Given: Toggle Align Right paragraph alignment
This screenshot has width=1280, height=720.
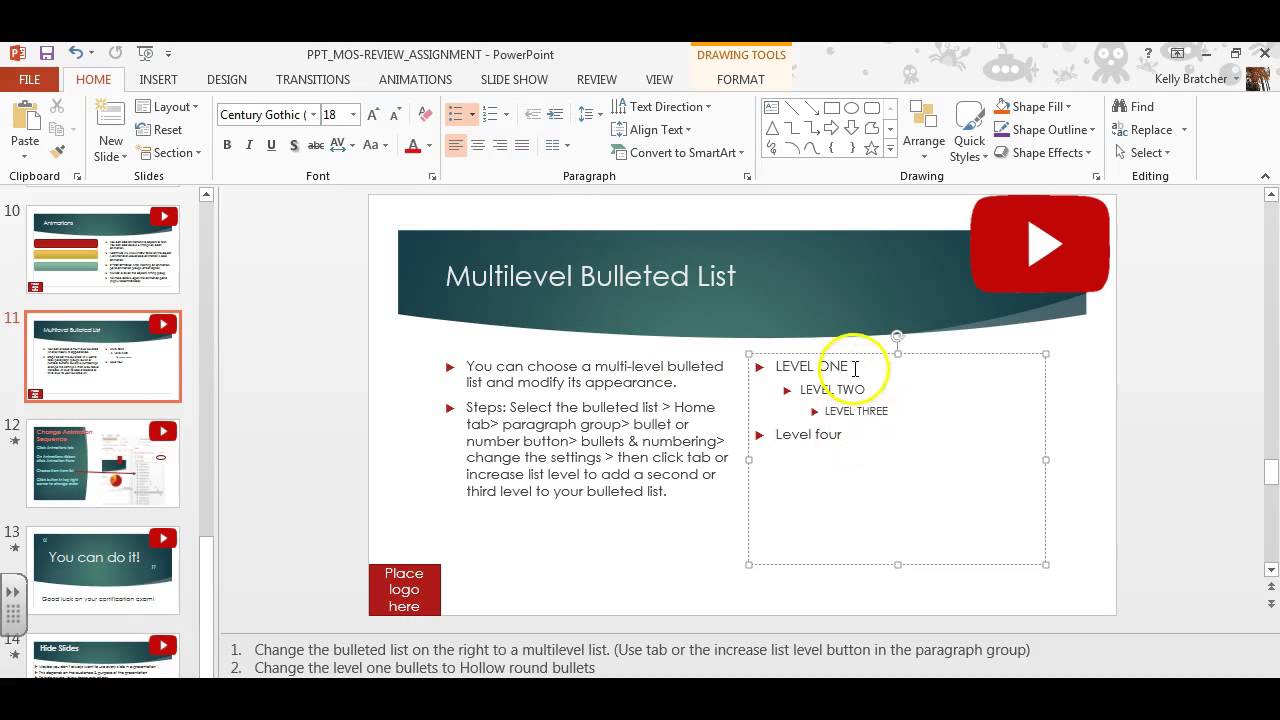Looking at the screenshot, I should (500, 145).
